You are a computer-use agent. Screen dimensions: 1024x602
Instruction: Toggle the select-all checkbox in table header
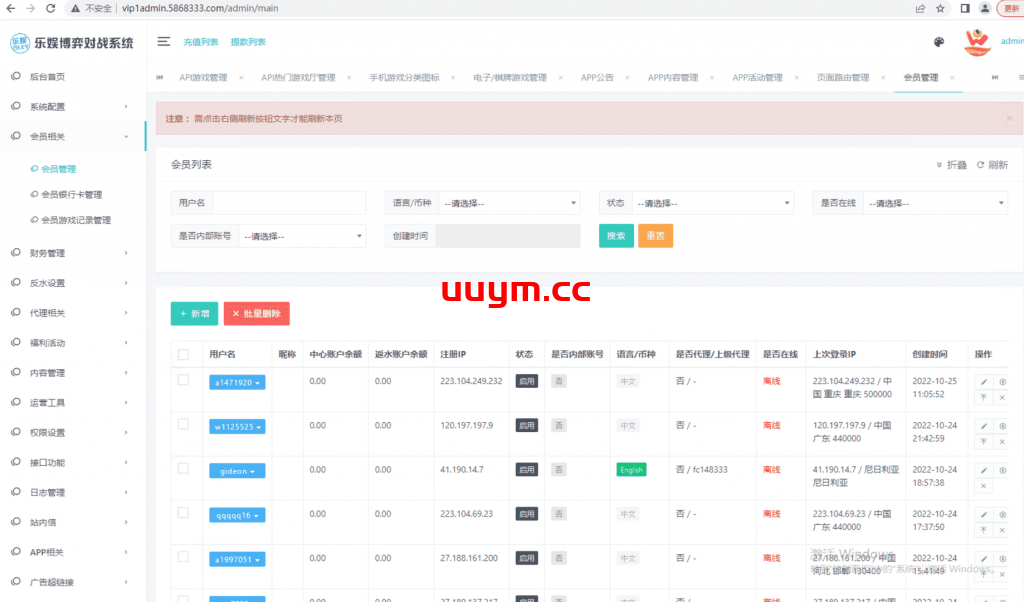click(183, 354)
